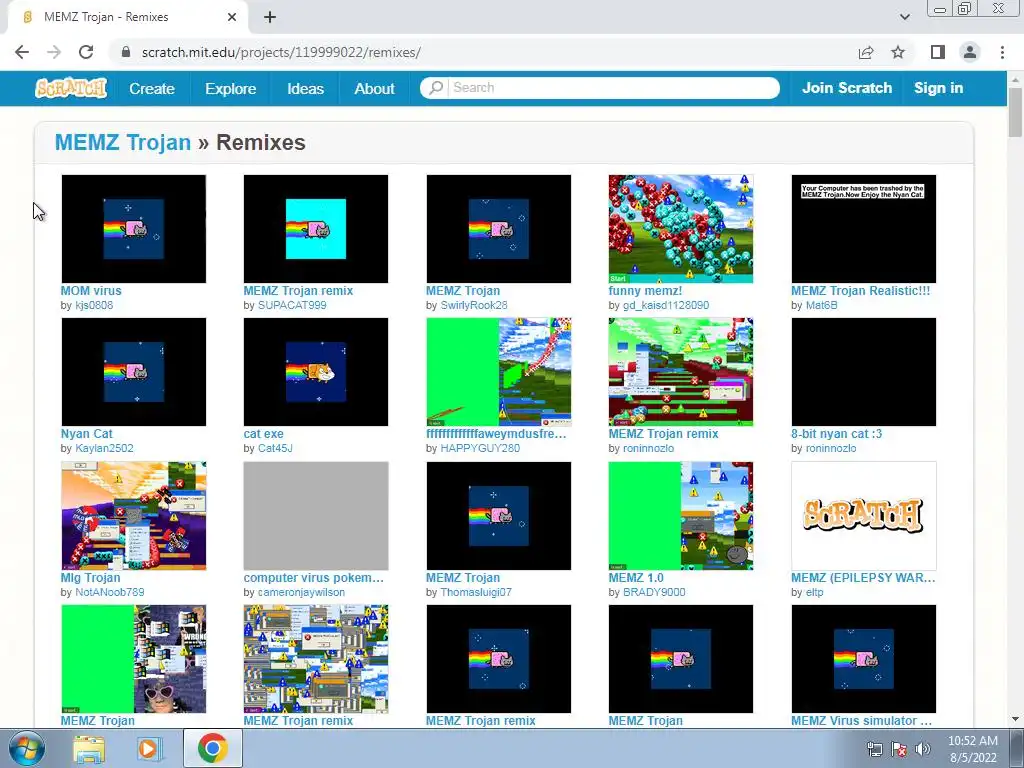Open the cat exe project link
The width and height of the screenshot is (1024, 768).
point(263,434)
